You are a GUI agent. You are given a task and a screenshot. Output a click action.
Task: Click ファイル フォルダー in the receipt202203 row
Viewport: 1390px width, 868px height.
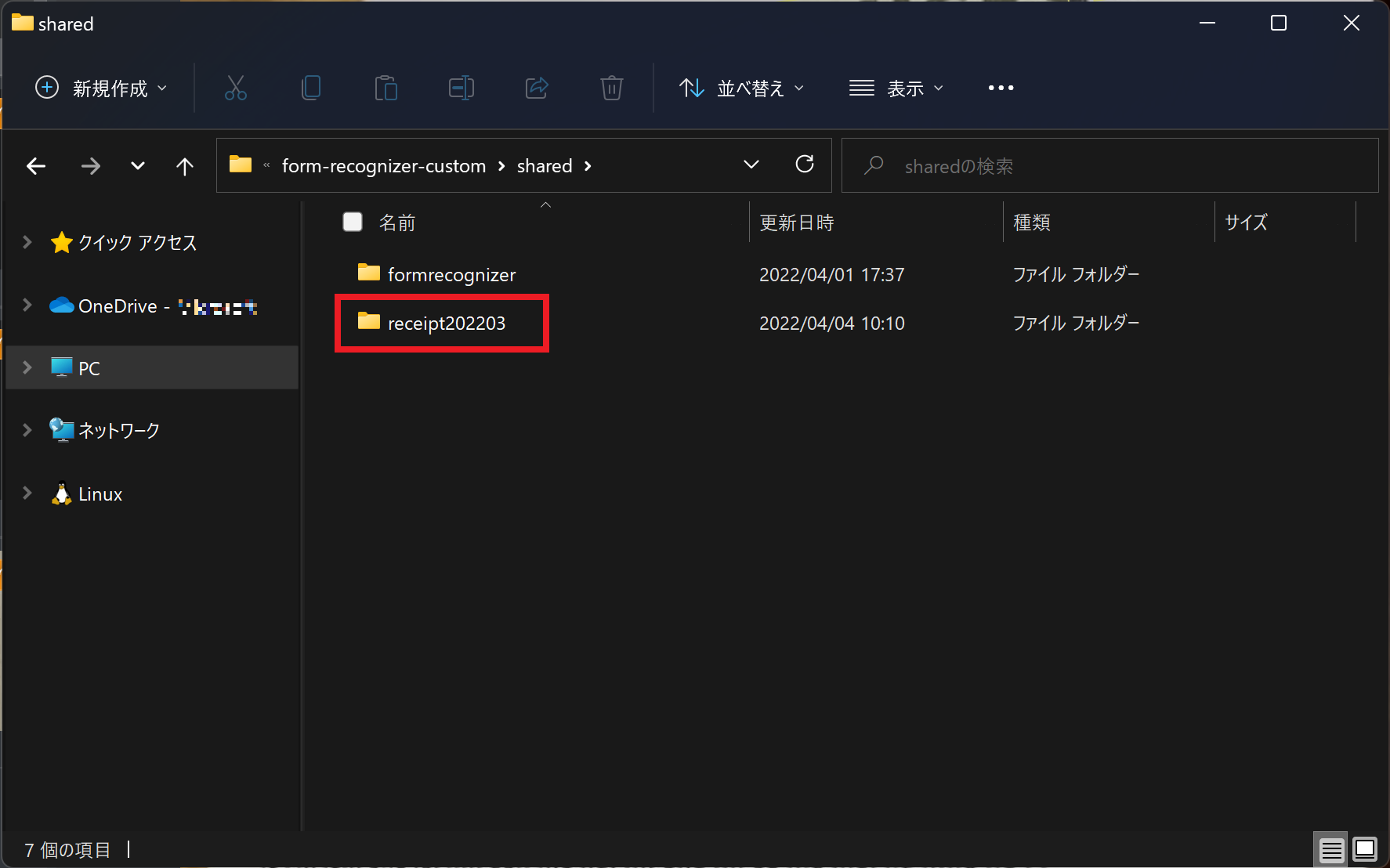click(x=1077, y=324)
